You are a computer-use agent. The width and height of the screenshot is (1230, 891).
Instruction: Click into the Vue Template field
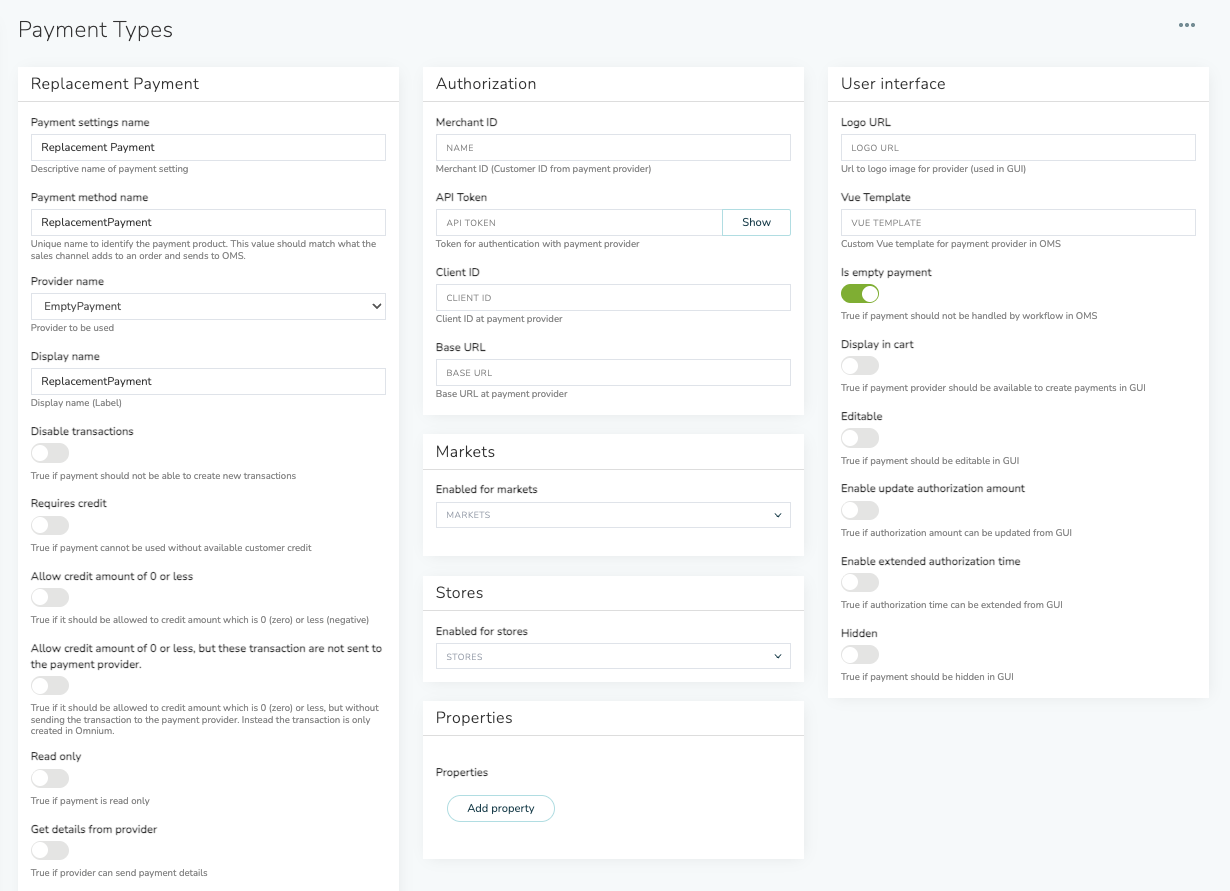pos(1018,223)
